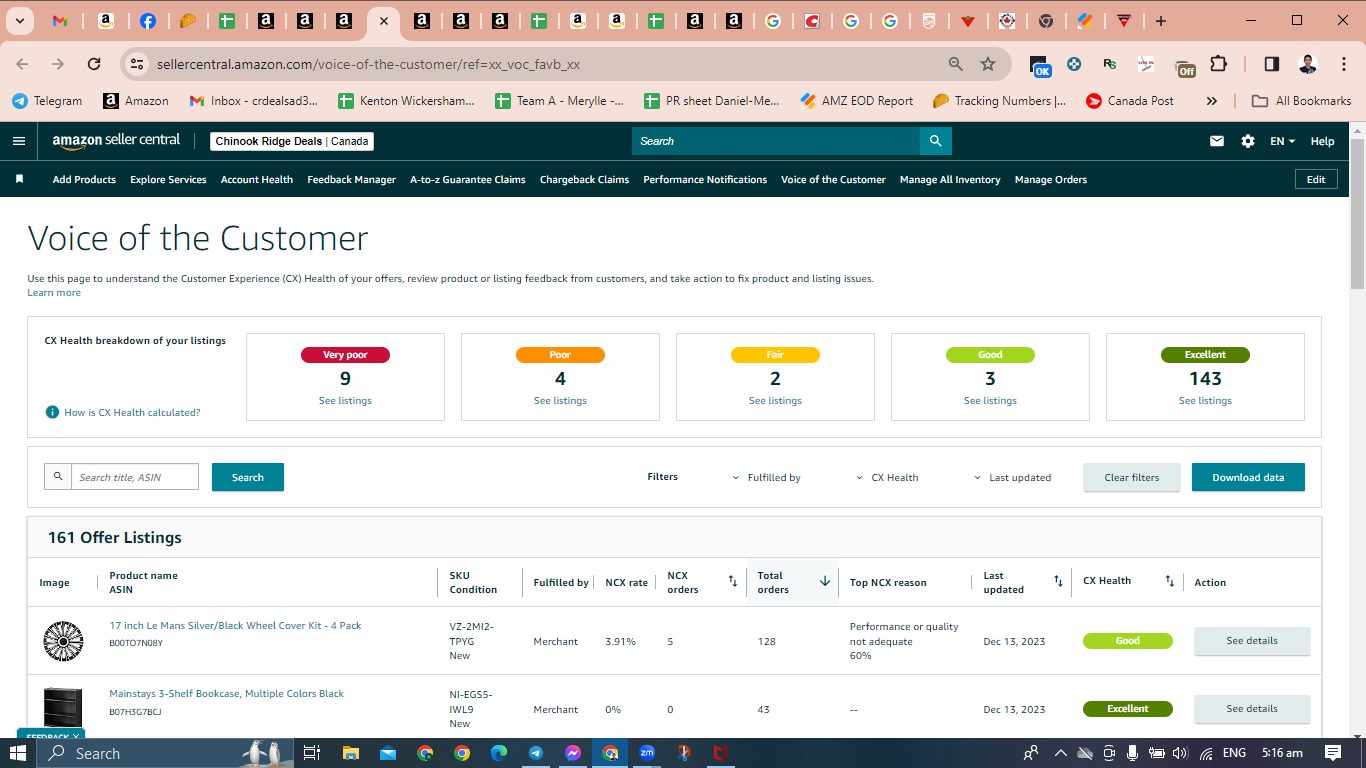Click the Learn more link
The image size is (1366, 768).
tap(54, 293)
